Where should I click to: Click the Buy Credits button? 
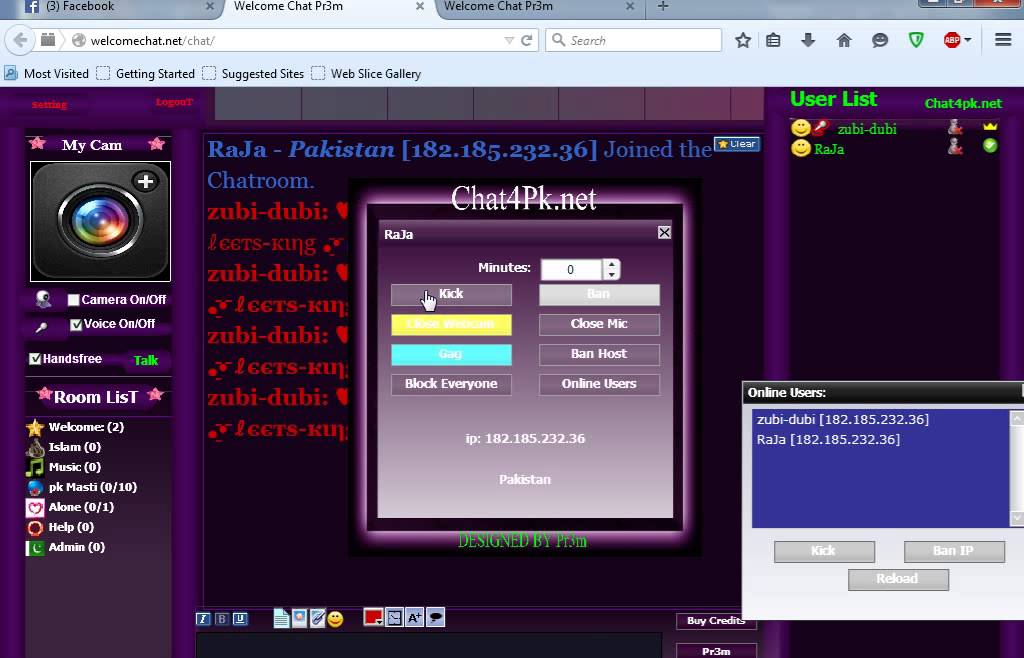click(716, 621)
